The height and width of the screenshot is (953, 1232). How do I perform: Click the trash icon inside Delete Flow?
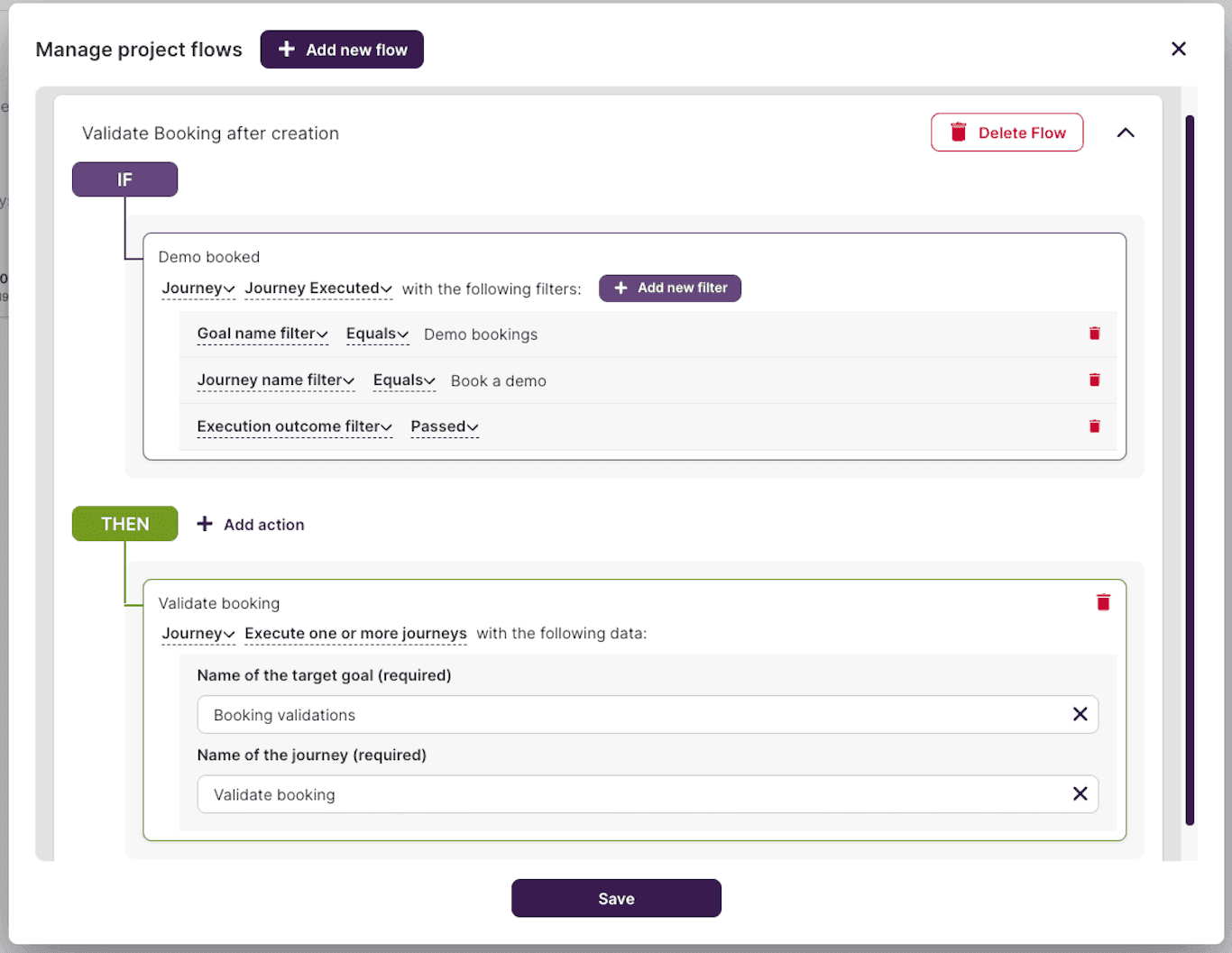(958, 132)
